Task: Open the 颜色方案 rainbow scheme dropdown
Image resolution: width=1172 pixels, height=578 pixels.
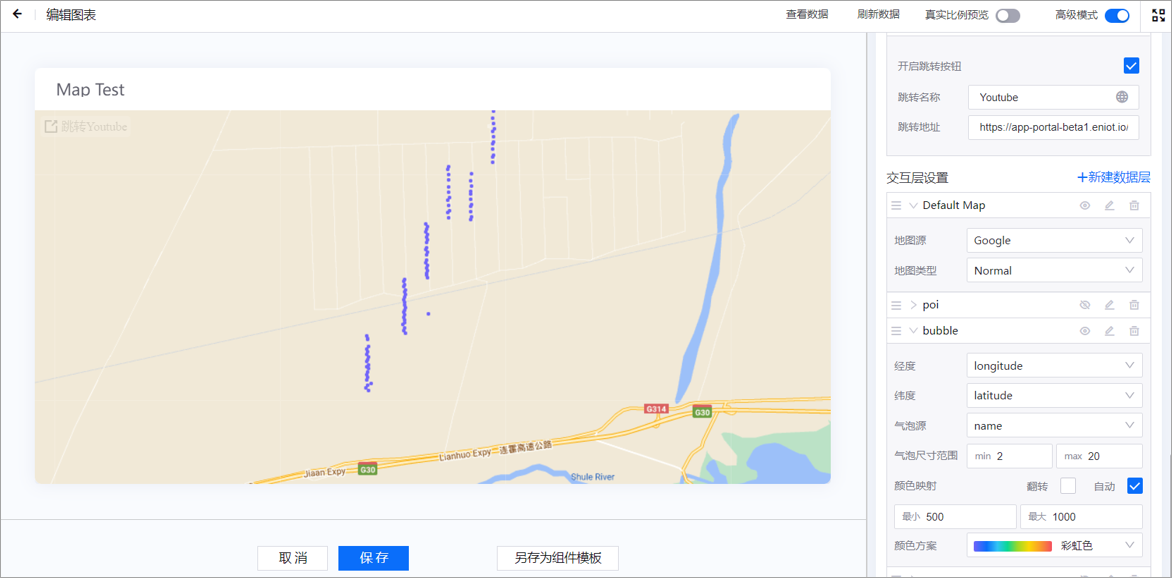Action: (1054, 546)
